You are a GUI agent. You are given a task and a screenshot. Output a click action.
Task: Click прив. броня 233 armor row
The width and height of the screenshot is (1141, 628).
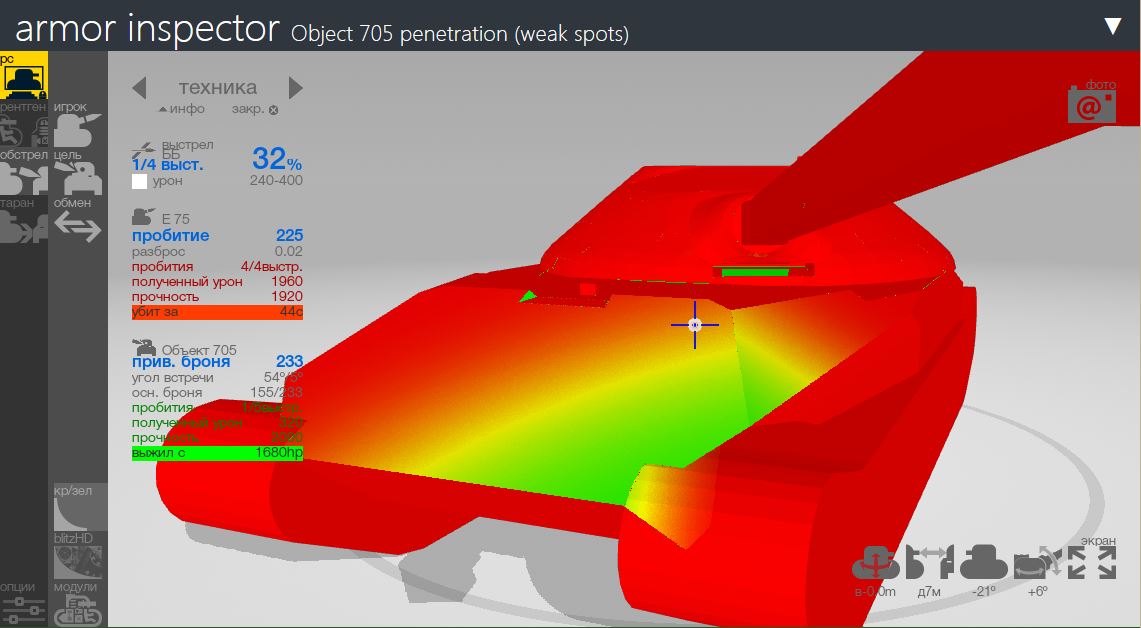[217, 362]
